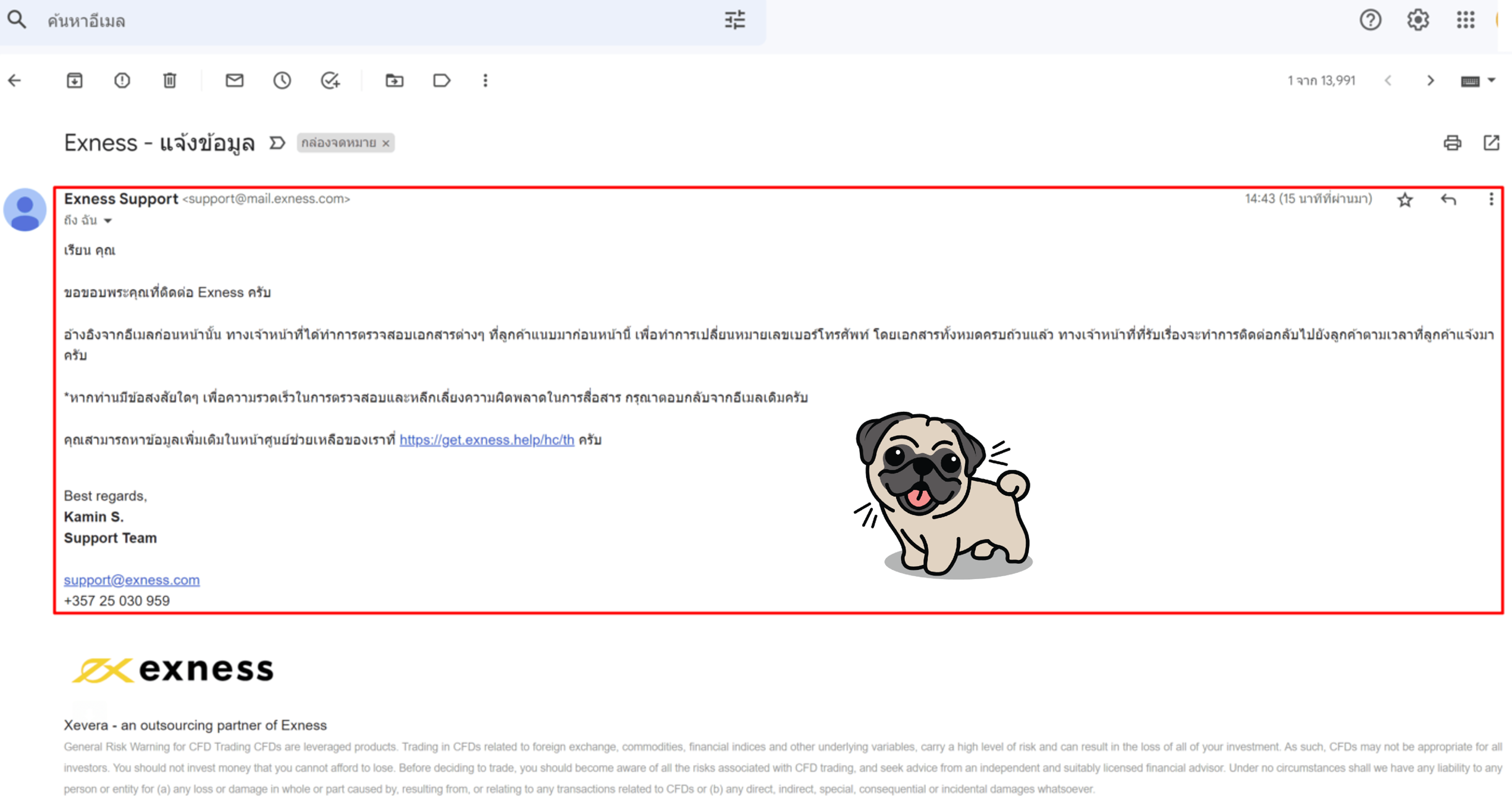Click the 14:43 timestamp text
This screenshot has width=1512, height=802.
click(1308, 199)
